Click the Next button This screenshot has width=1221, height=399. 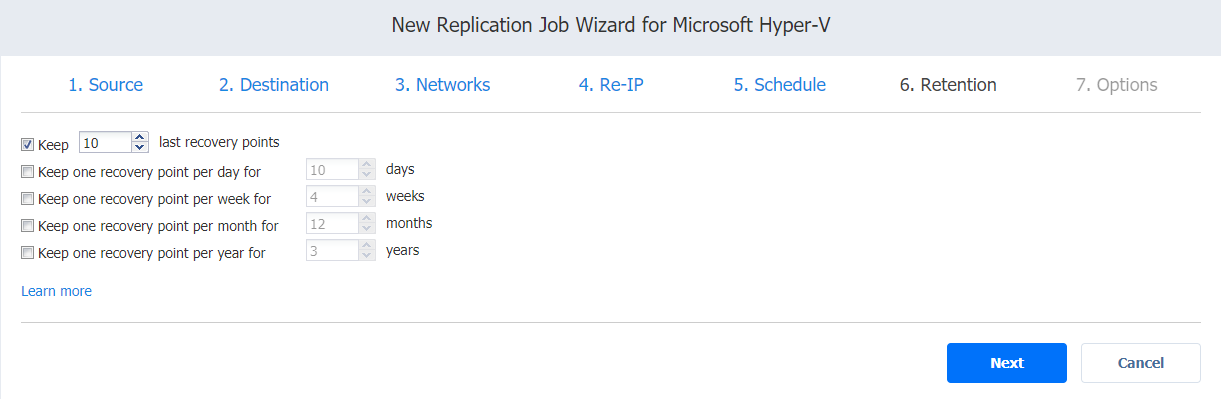point(1007,363)
